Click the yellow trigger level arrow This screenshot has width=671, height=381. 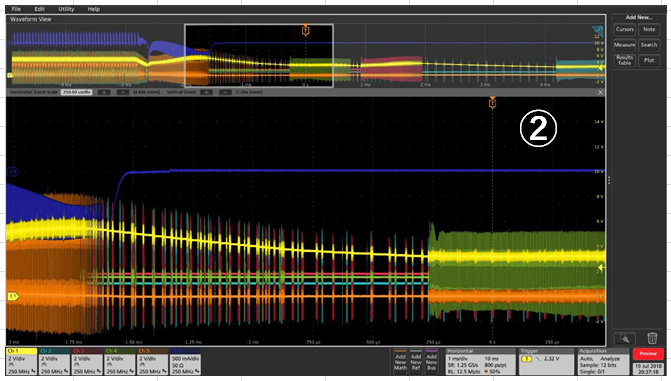tap(601, 267)
